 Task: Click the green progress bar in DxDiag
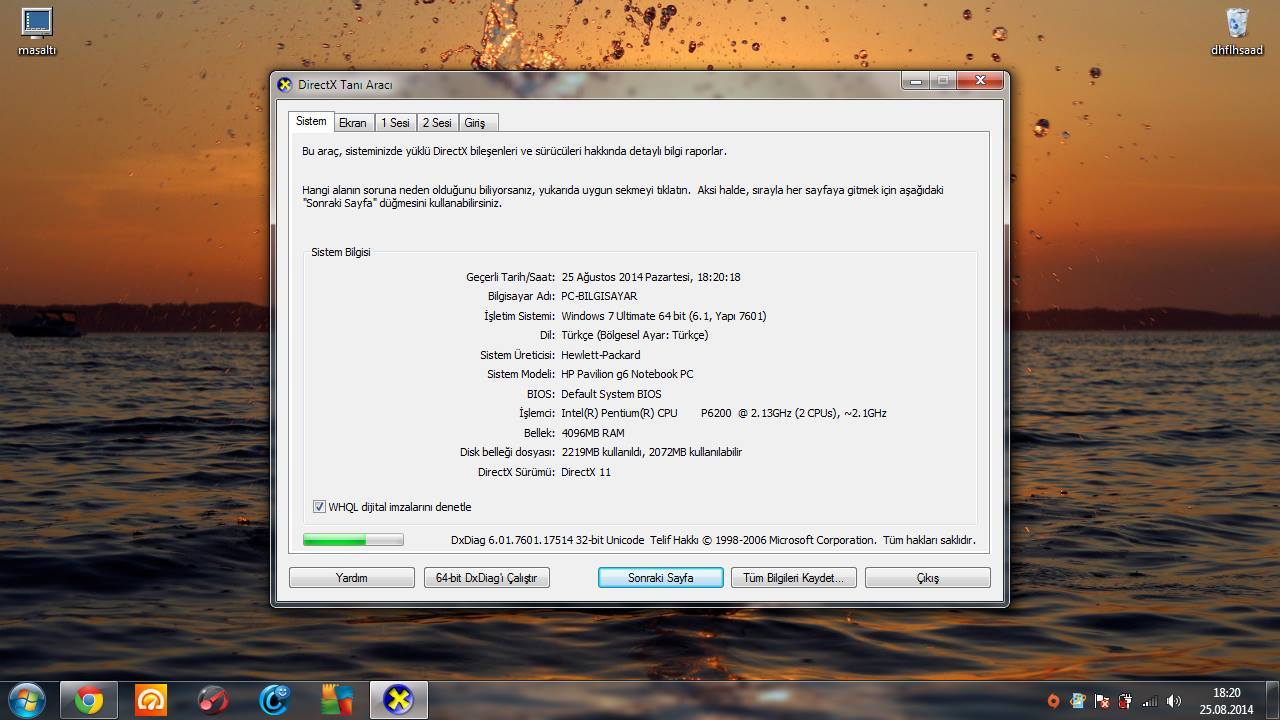353,540
